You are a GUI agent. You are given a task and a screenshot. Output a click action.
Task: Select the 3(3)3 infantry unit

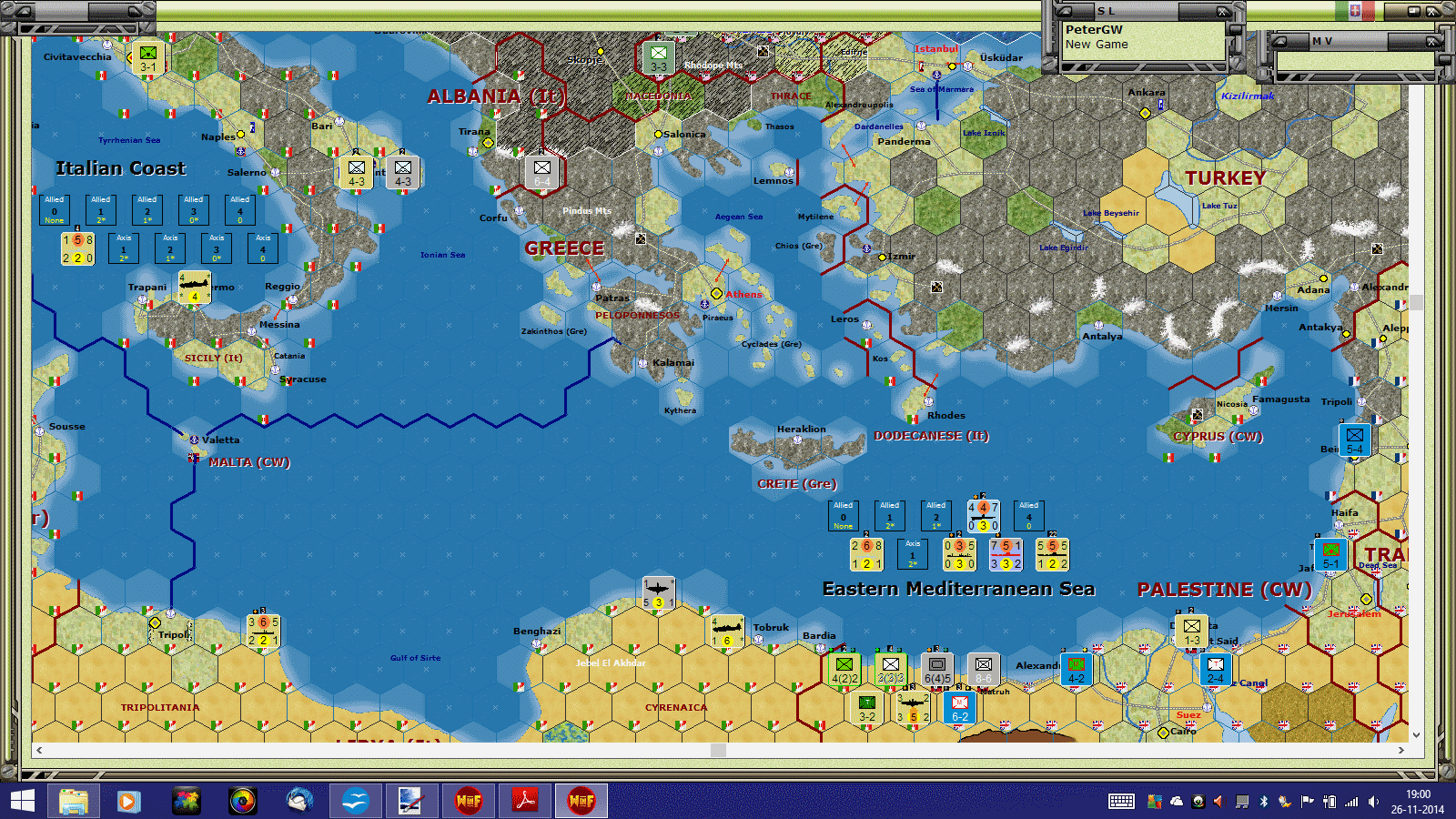[890, 670]
